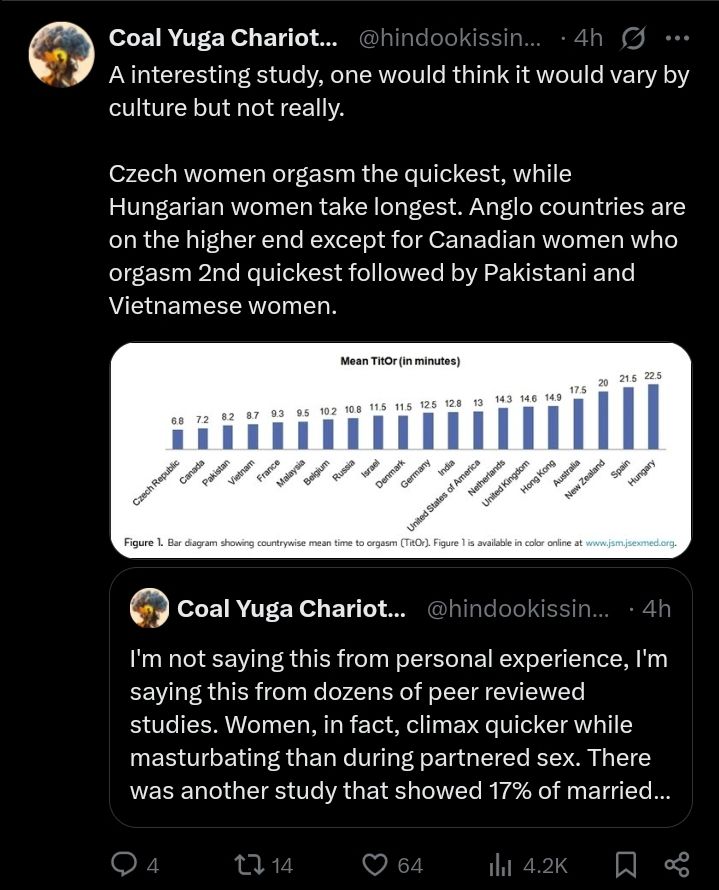Click the quoted post's @hindookissin handle
The height and width of the screenshot is (890, 719).
(x=518, y=608)
